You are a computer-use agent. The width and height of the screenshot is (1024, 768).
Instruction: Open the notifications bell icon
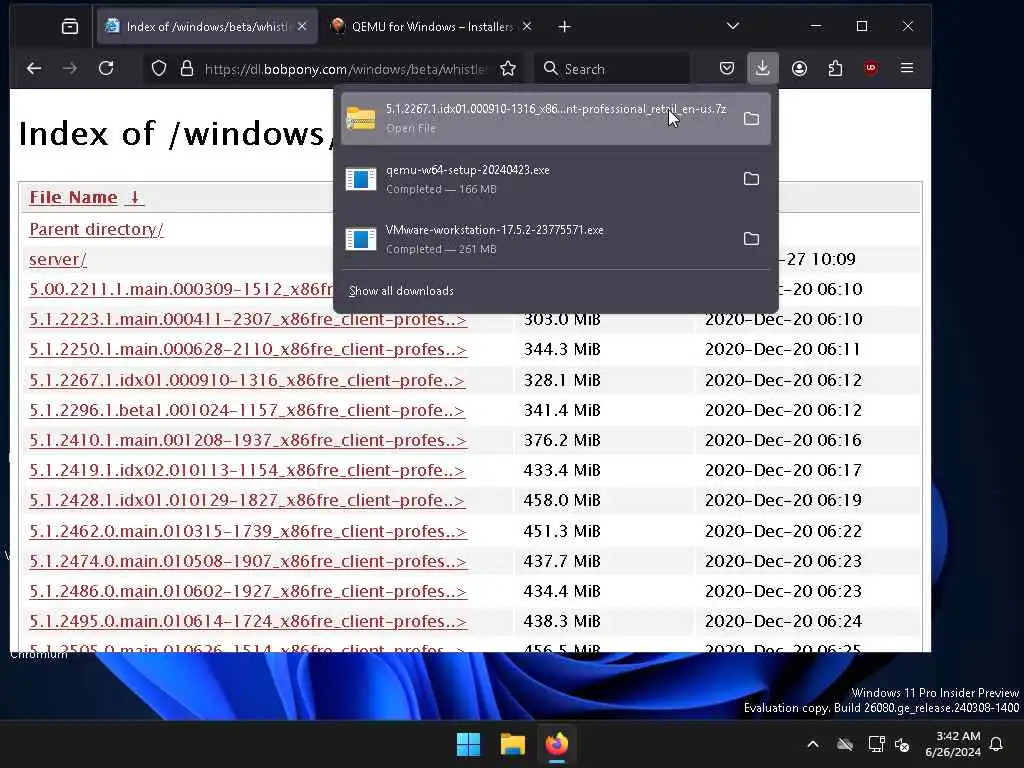[x=997, y=744]
